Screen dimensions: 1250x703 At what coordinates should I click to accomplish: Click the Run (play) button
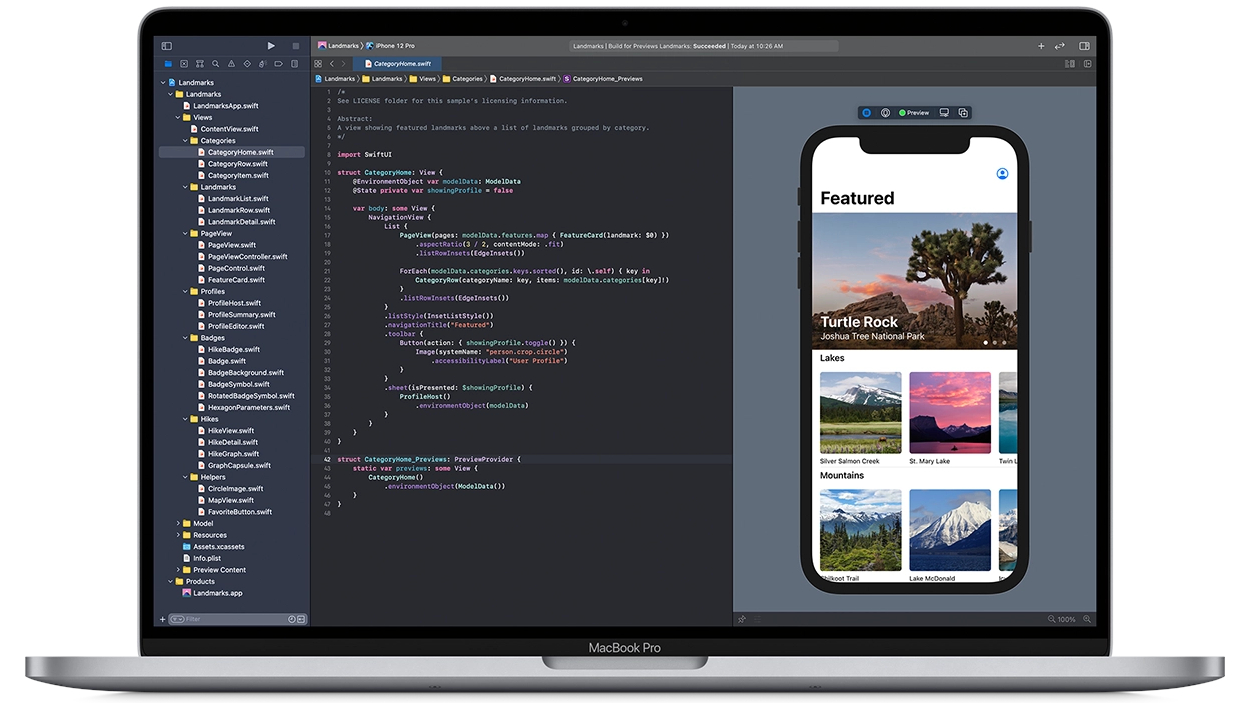[x=271, y=46]
